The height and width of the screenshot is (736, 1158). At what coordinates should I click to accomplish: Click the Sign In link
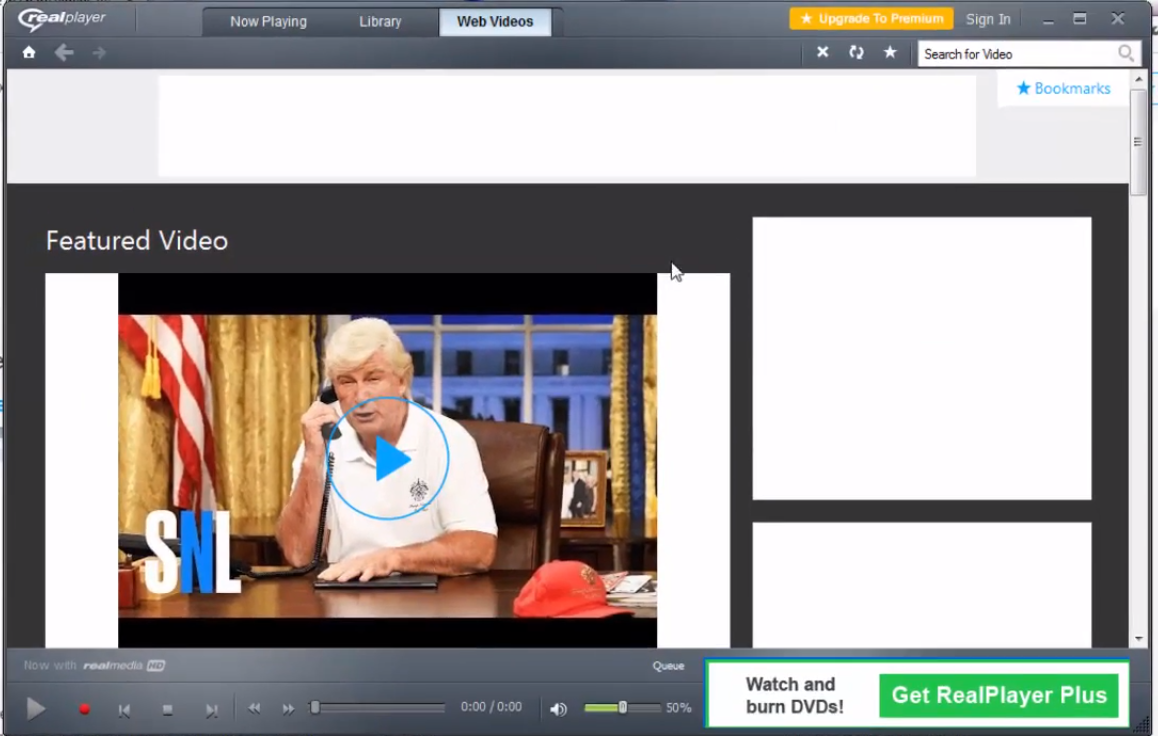click(x=988, y=19)
